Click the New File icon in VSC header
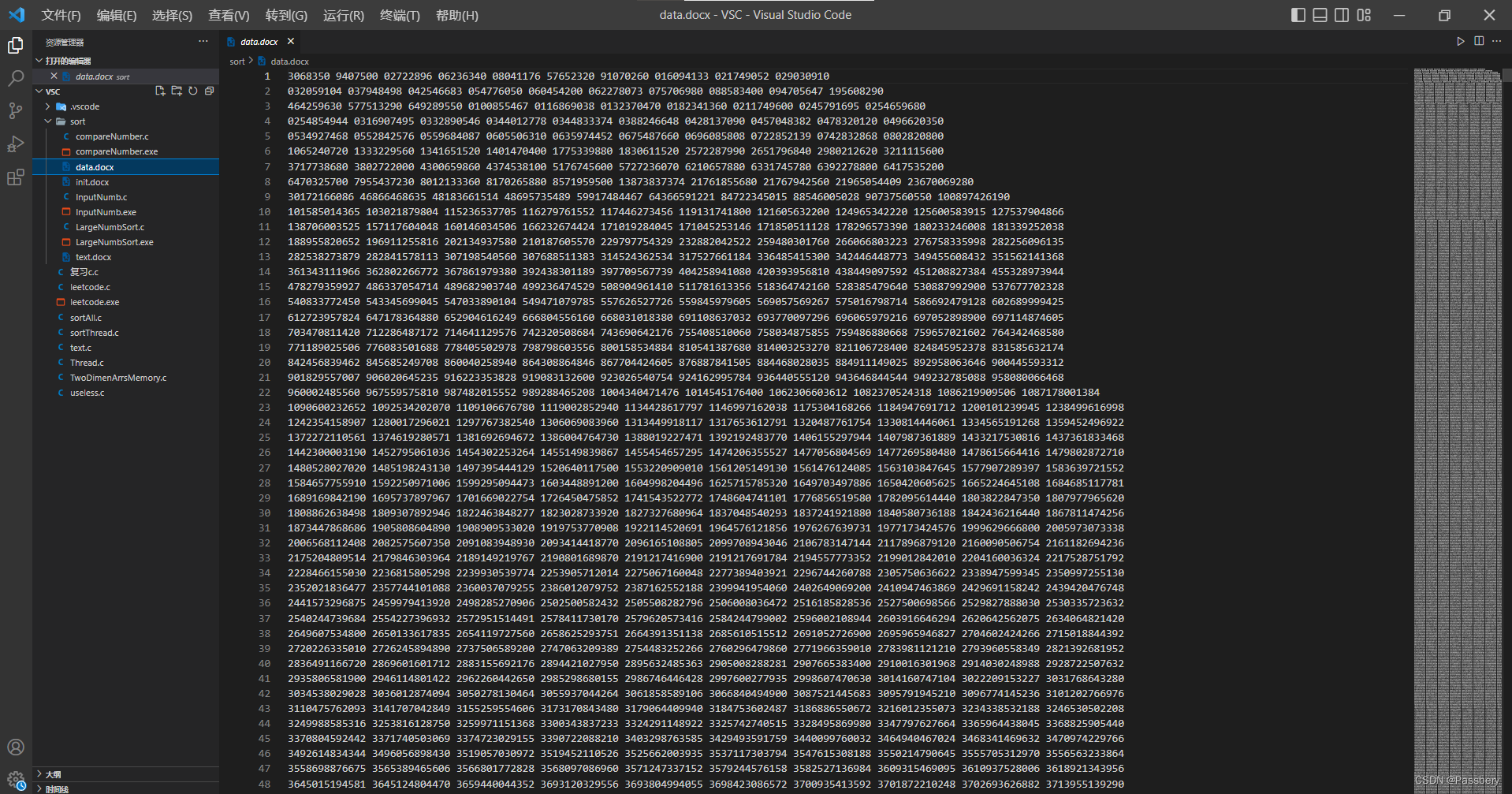This screenshot has width=1512, height=794. pyautogui.click(x=160, y=91)
